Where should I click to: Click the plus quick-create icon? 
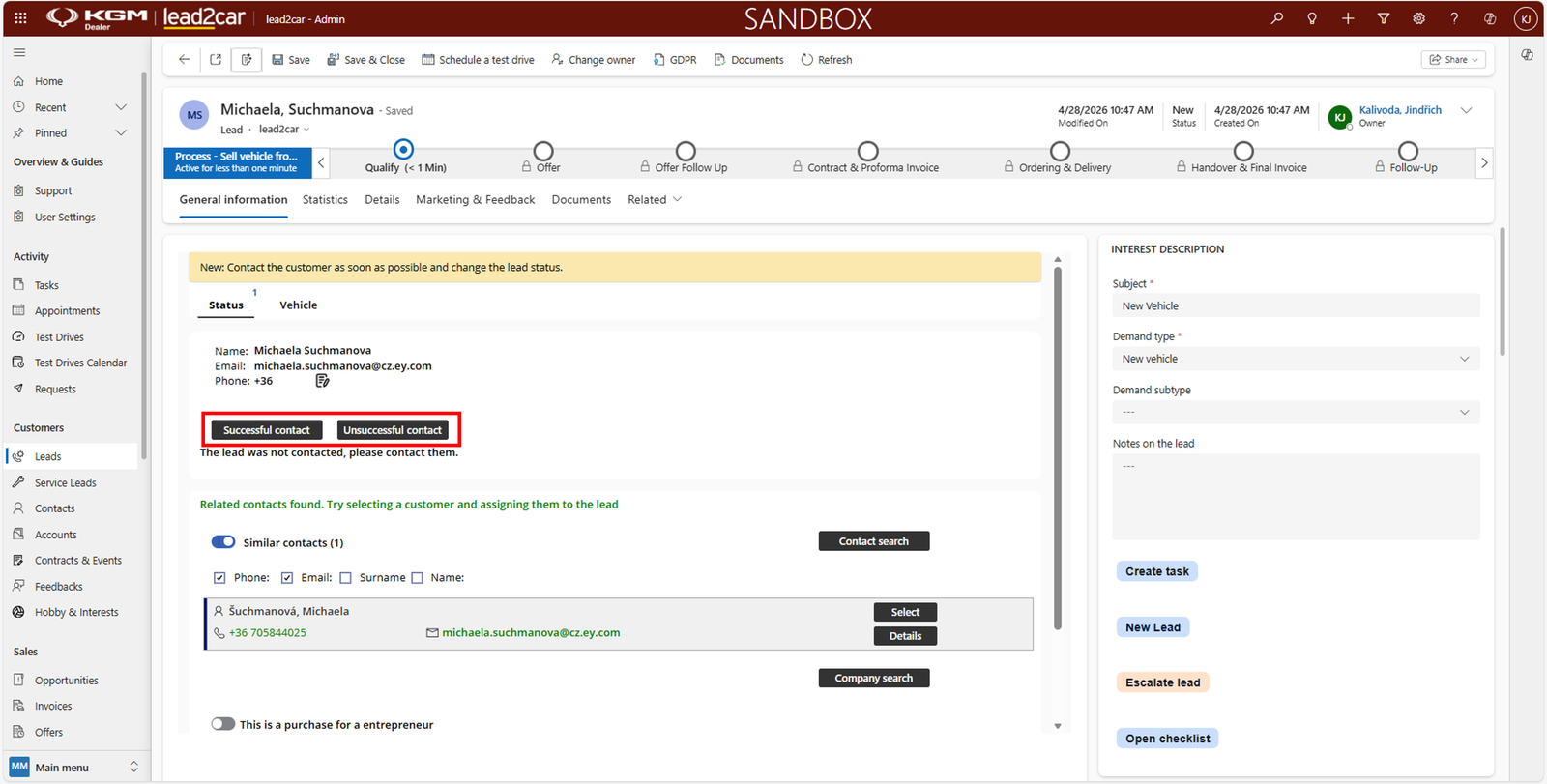point(1348,18)
